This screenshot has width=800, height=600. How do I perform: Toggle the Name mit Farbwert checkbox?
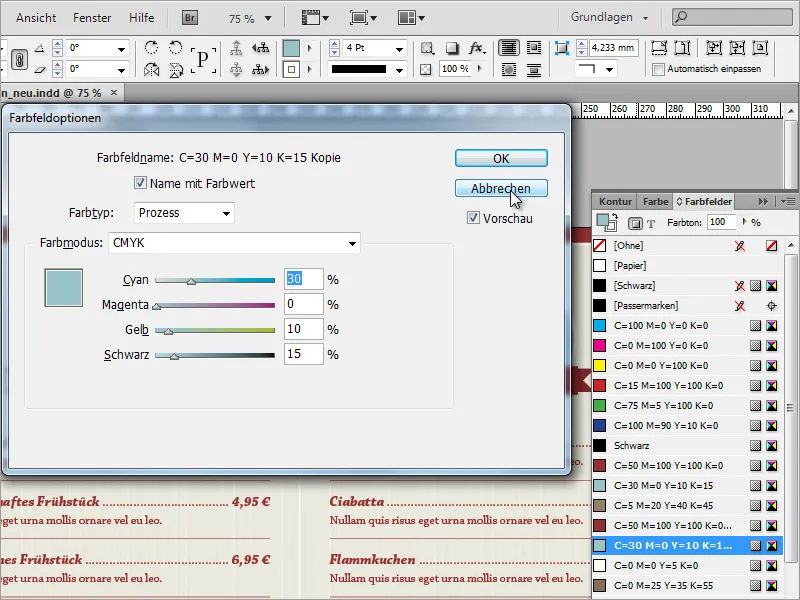click(x=140, y=183)
